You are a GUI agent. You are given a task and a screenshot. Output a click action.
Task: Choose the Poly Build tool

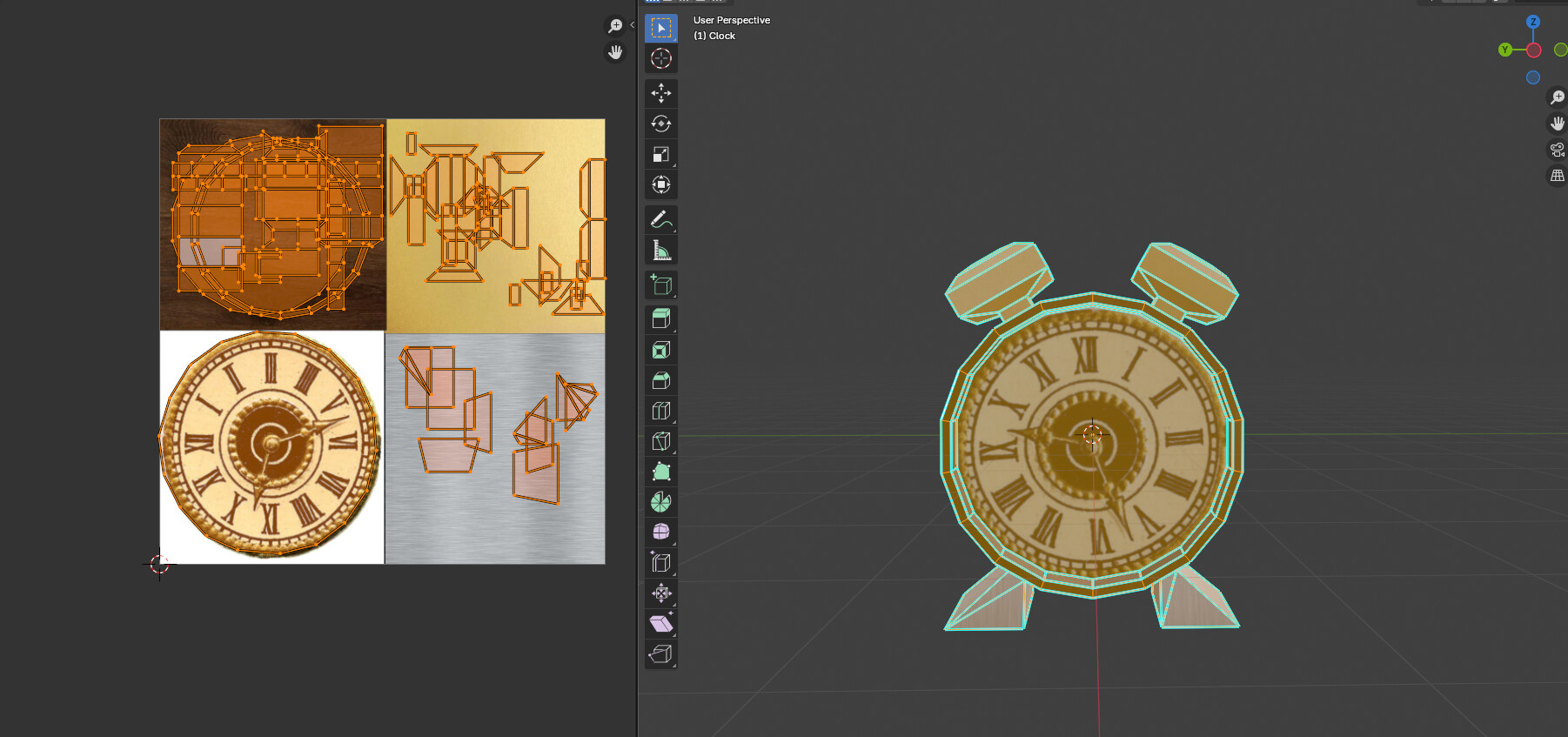coord(661,472)
